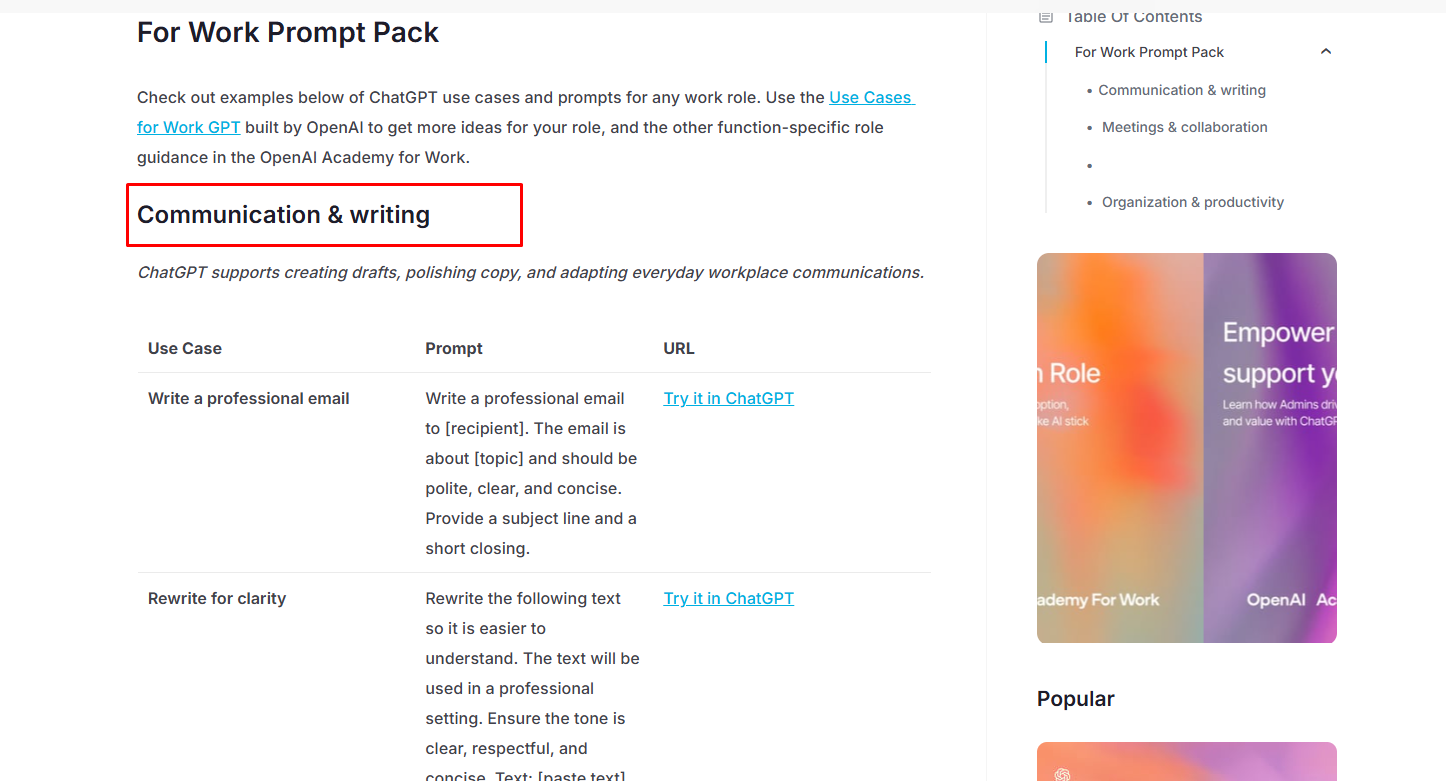Viewport: 1446px width, 781px height.
Task: Select the Write a professional email row title
Action: click(x=248, y=398)
